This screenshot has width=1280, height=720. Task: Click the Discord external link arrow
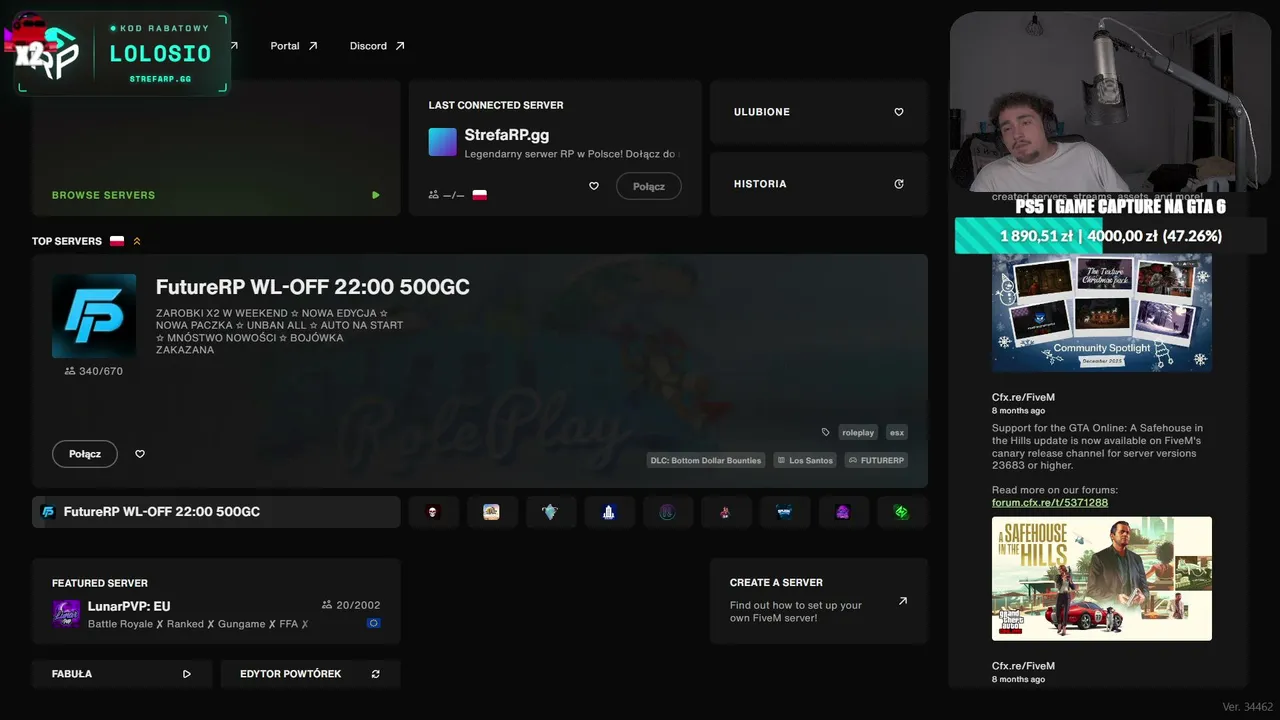400,46
